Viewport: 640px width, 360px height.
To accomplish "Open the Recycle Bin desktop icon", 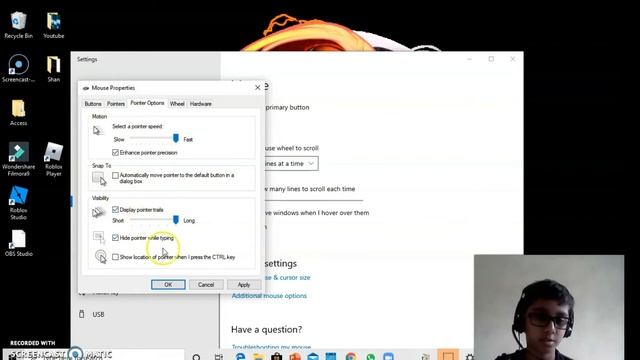I will click(x=18, y=25).
